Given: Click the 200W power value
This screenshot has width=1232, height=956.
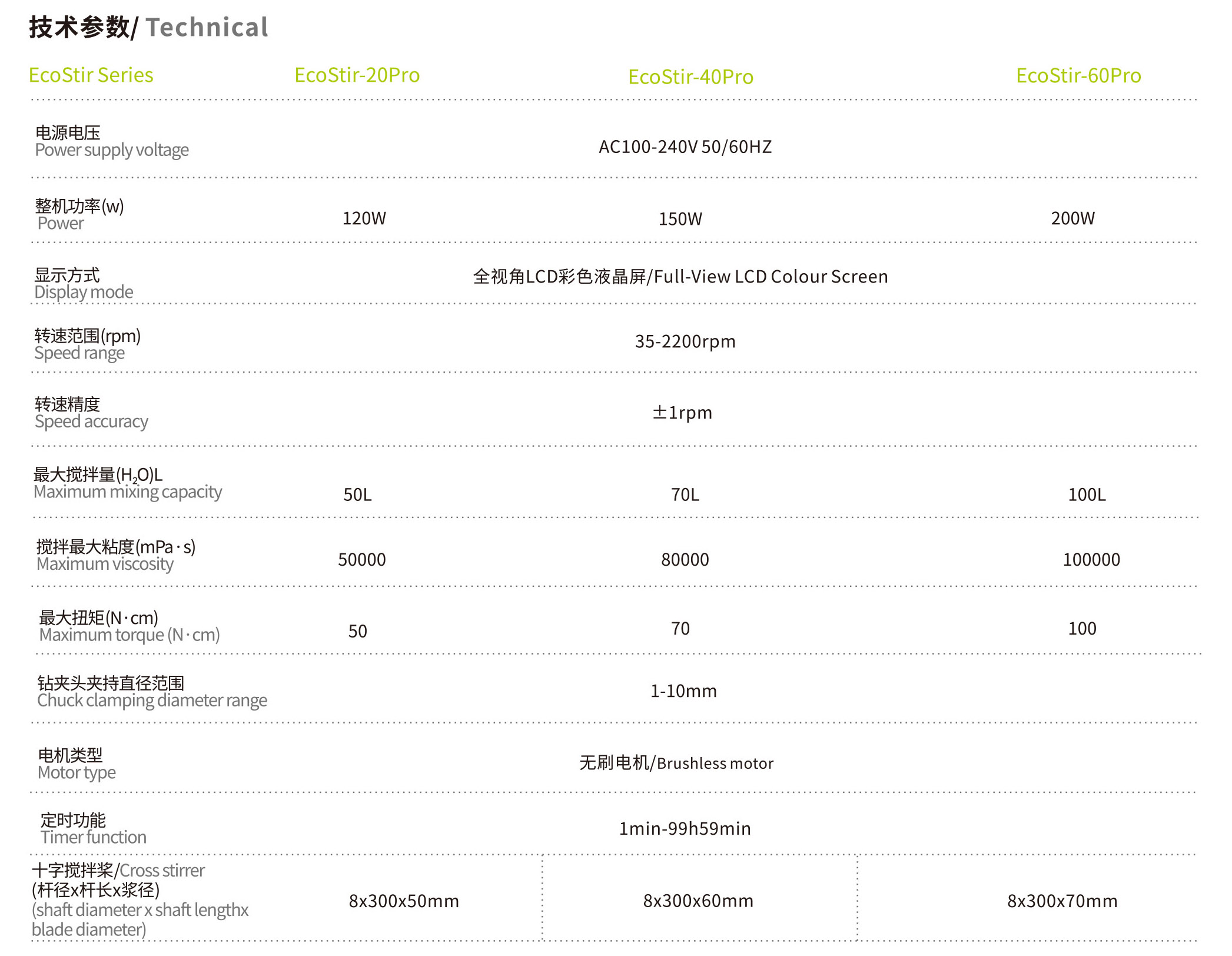Looking at the screenshot, I should pyautogui.click(x=1072, y=218).
